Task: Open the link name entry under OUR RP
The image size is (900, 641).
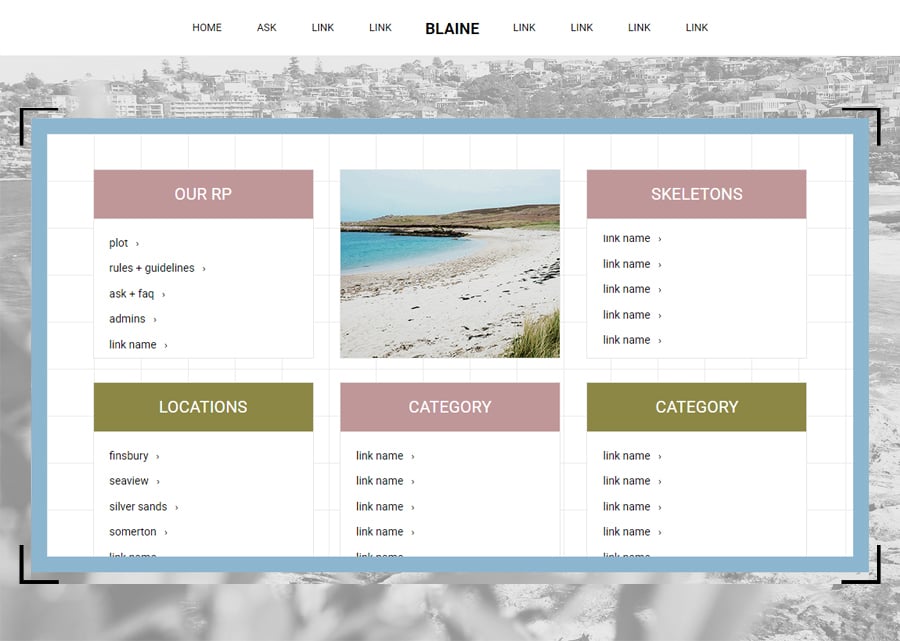Action: (x=133, y=344)
